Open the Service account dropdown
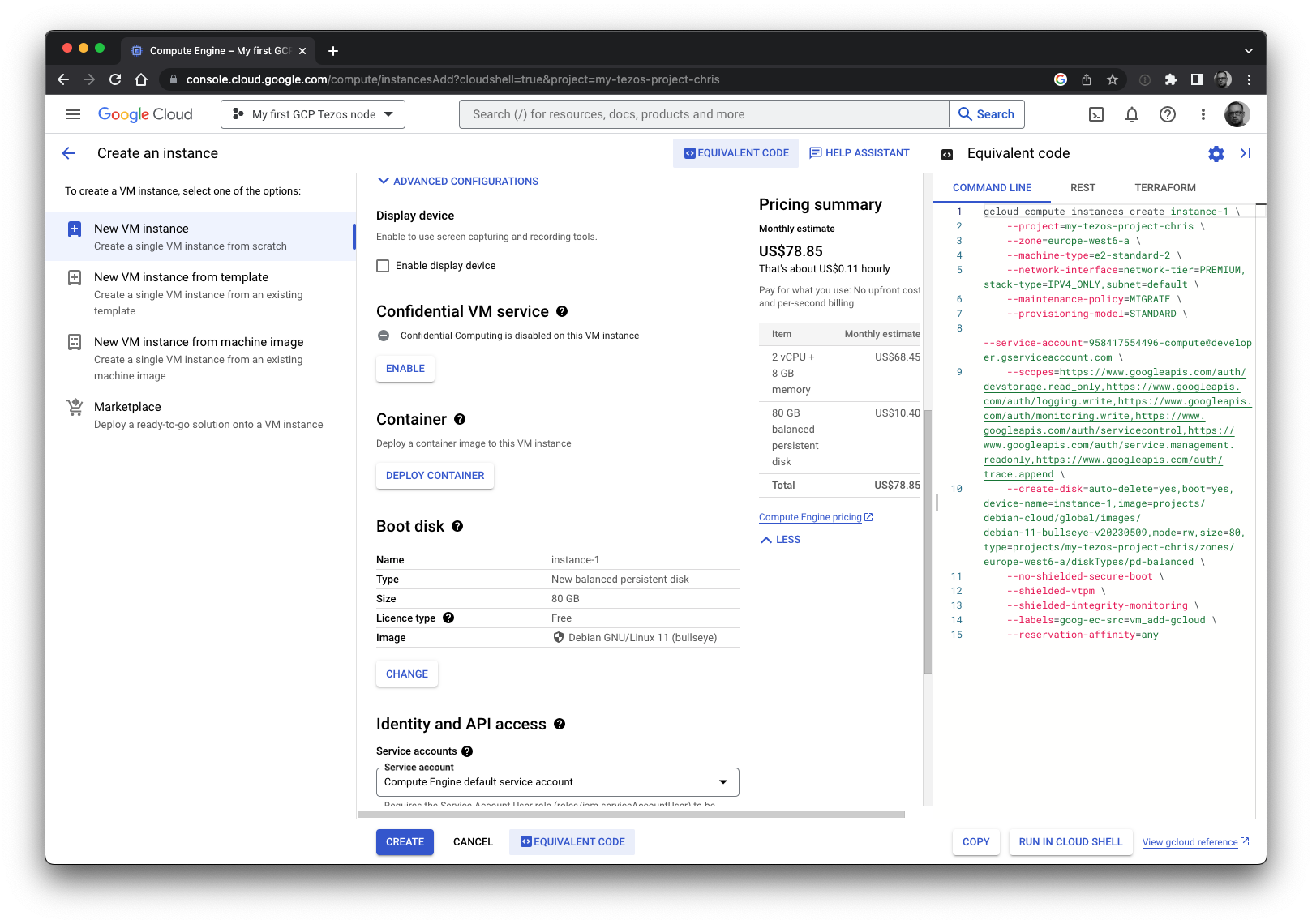 pos(556,781)
